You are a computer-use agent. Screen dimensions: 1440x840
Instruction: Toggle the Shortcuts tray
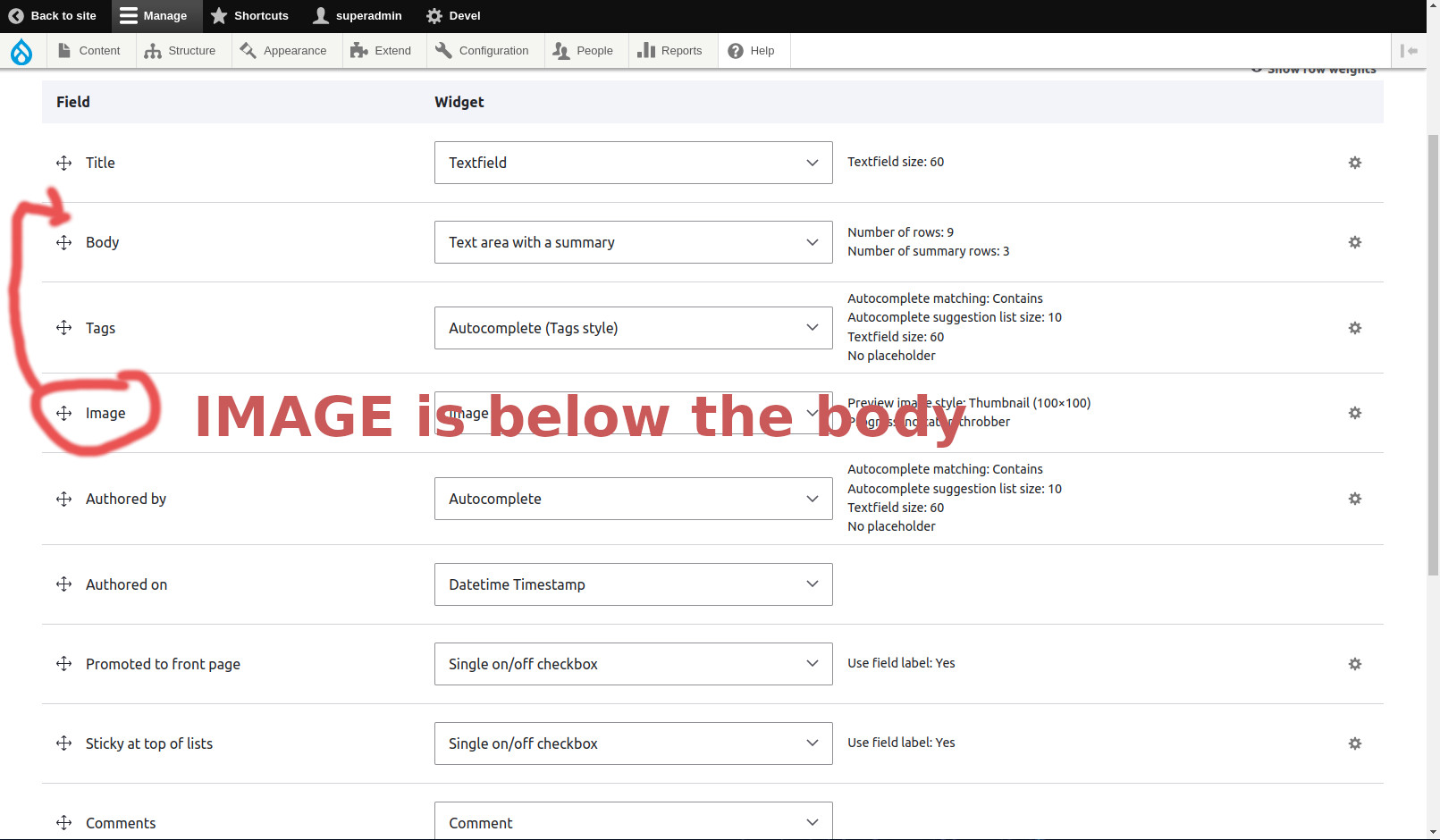249,16
